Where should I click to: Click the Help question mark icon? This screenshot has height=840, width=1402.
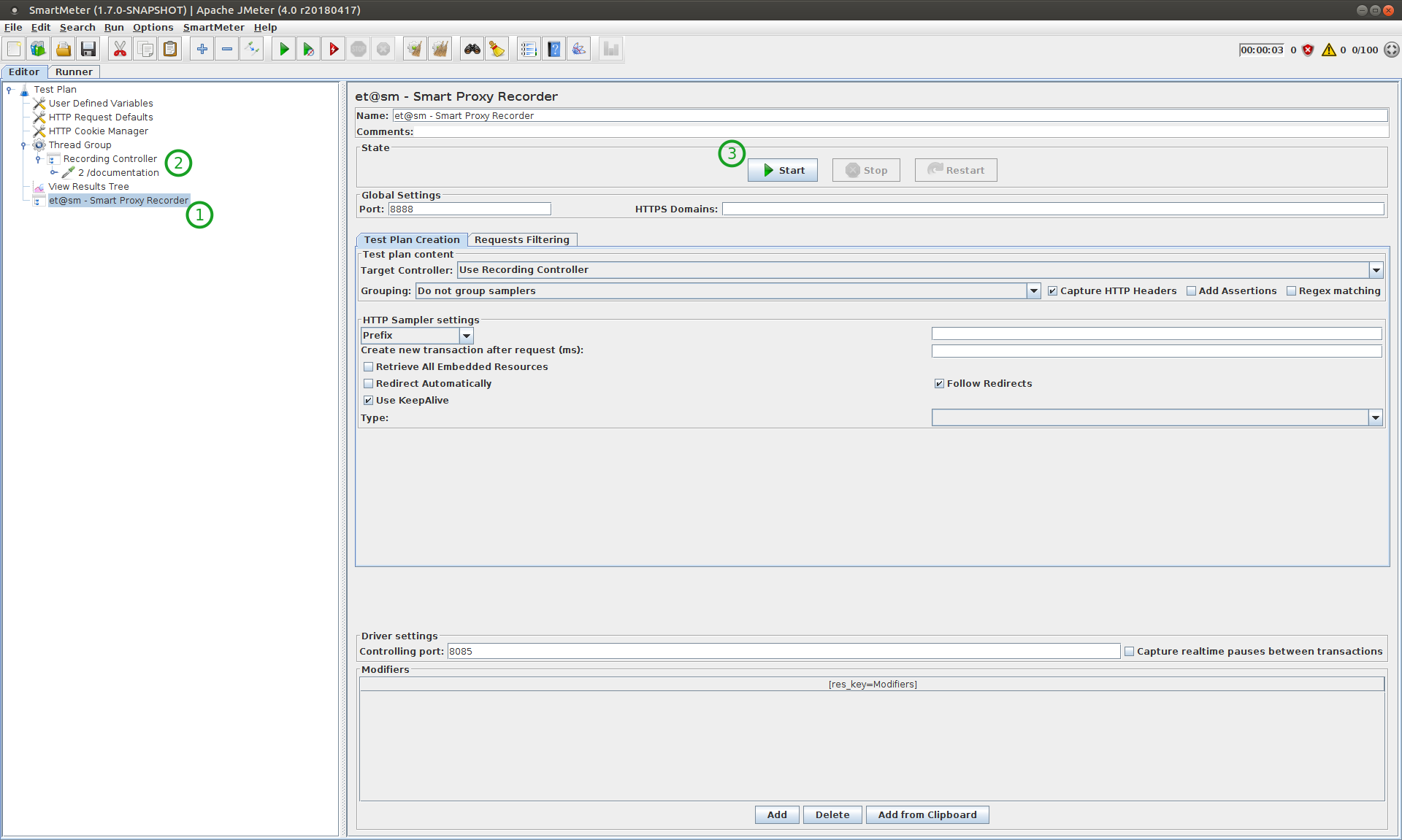[x=554, y=49]
